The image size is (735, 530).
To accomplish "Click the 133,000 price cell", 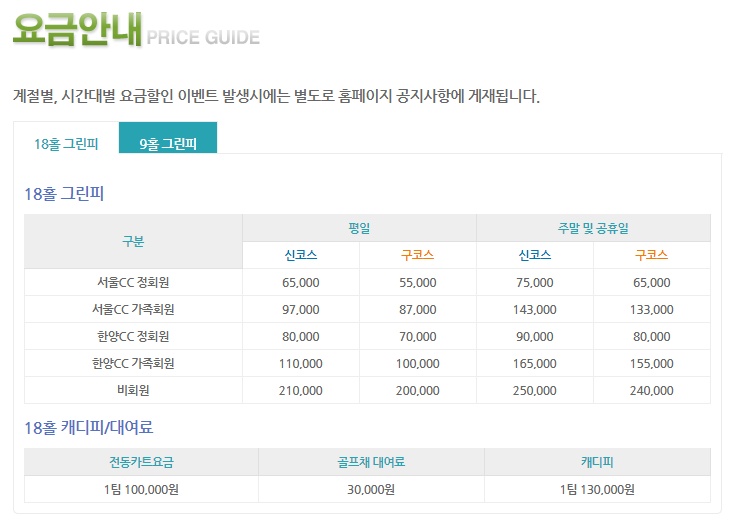I will (652, 310).
